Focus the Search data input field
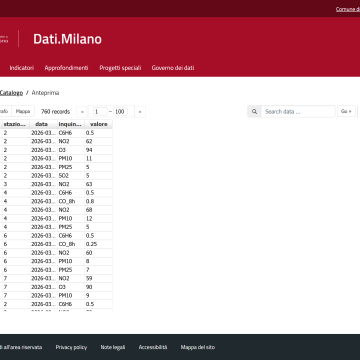This screenshot has width=360, height=360. pyautogui.click(x=298, y=111)
